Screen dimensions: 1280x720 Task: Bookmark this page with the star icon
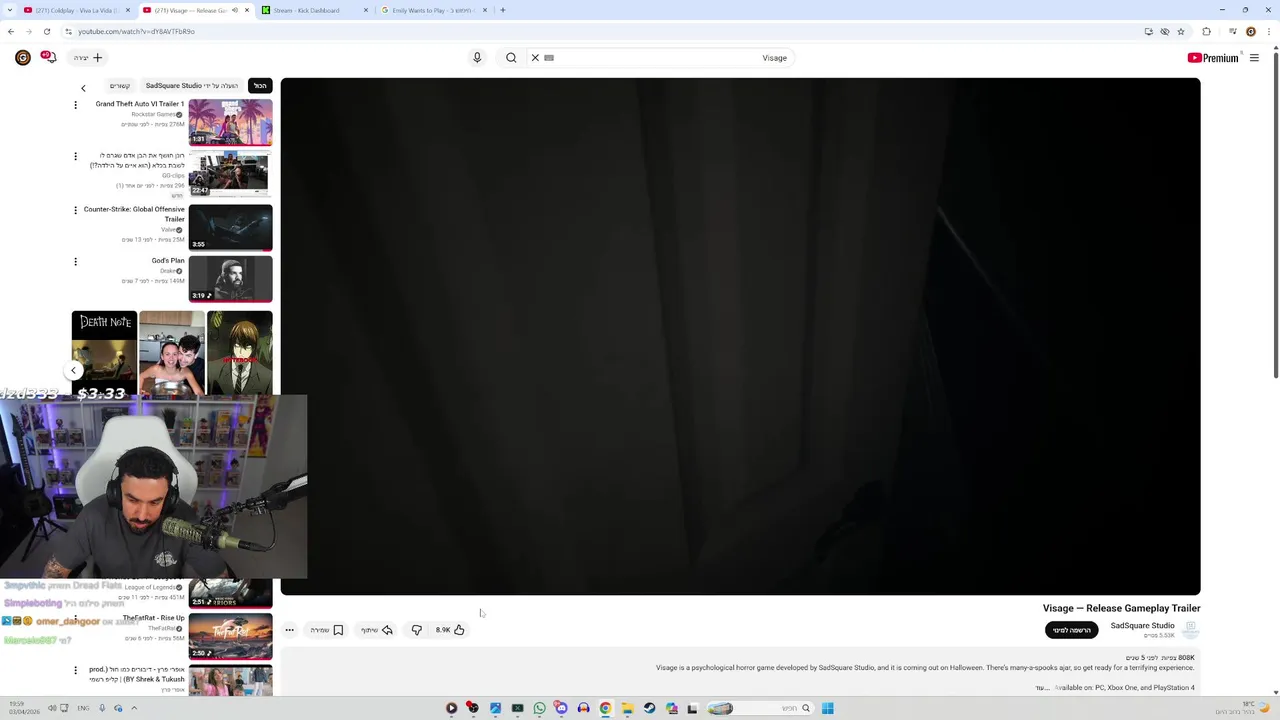1181,31
